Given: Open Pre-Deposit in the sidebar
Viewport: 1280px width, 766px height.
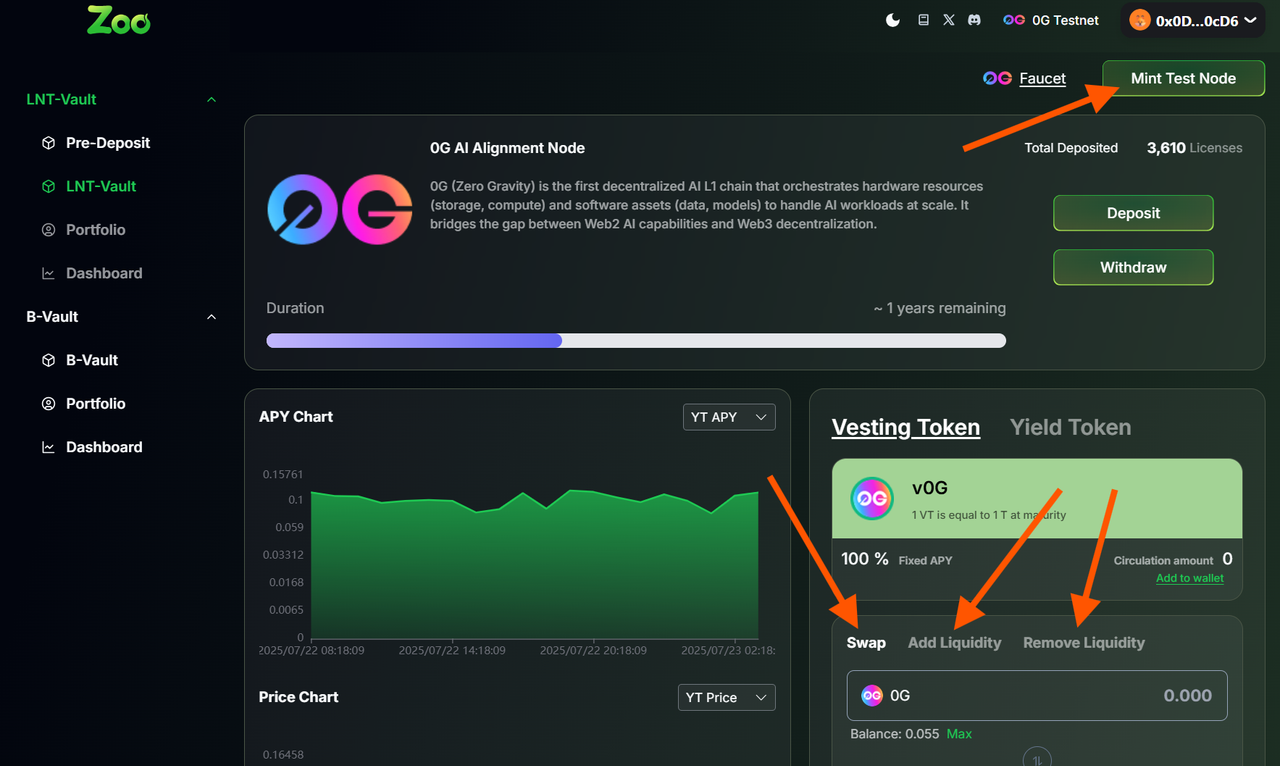Looking at the screenshot, I should pyautogui.click(x=96, y=143).
